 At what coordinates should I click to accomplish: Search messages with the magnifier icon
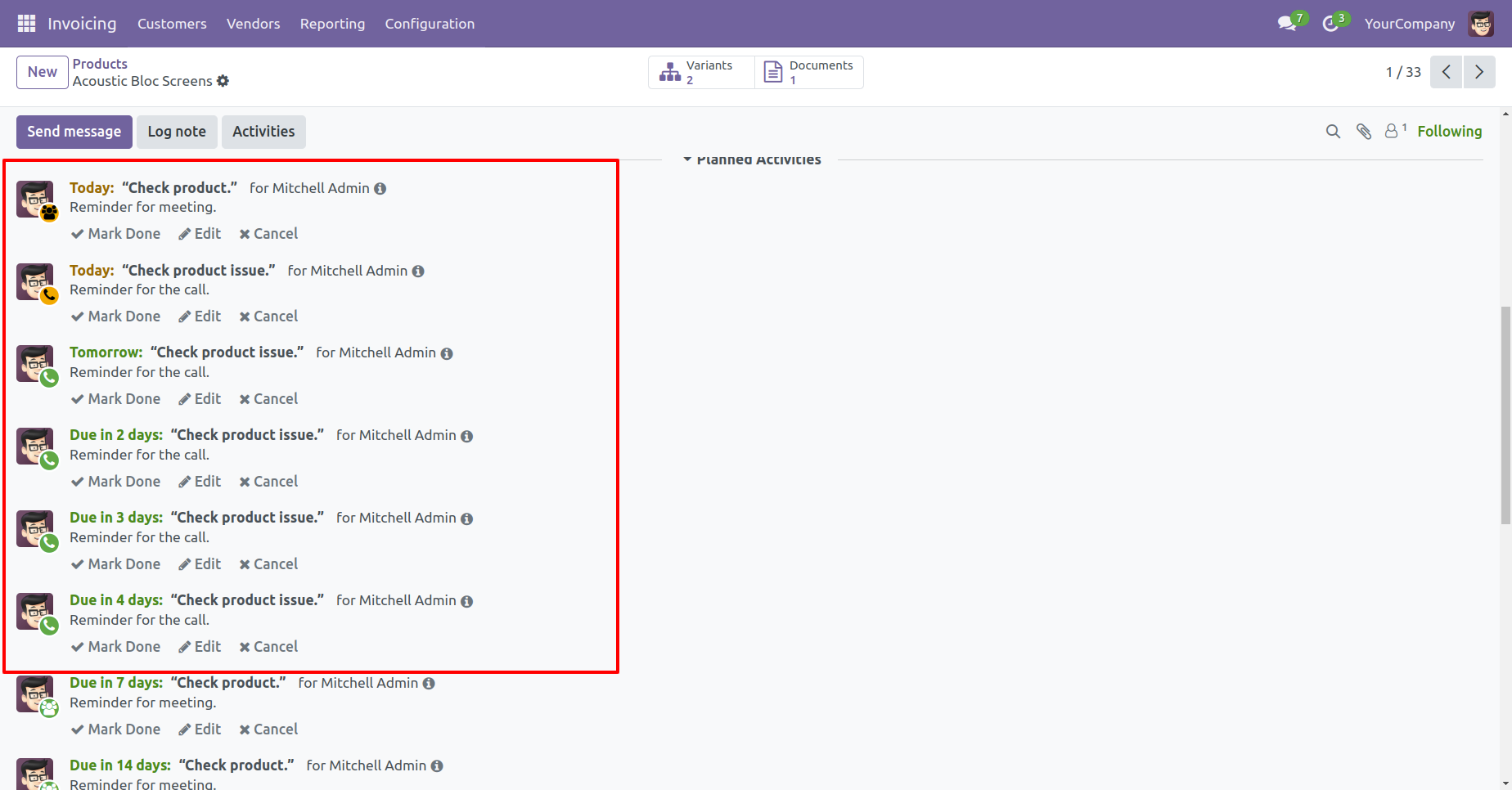tap(1333, 132)
